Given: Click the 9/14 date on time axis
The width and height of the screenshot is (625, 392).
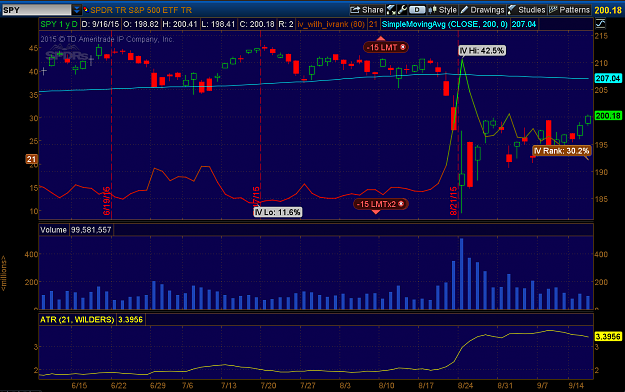Looking at the screenshot, I should tap(576, 386).
